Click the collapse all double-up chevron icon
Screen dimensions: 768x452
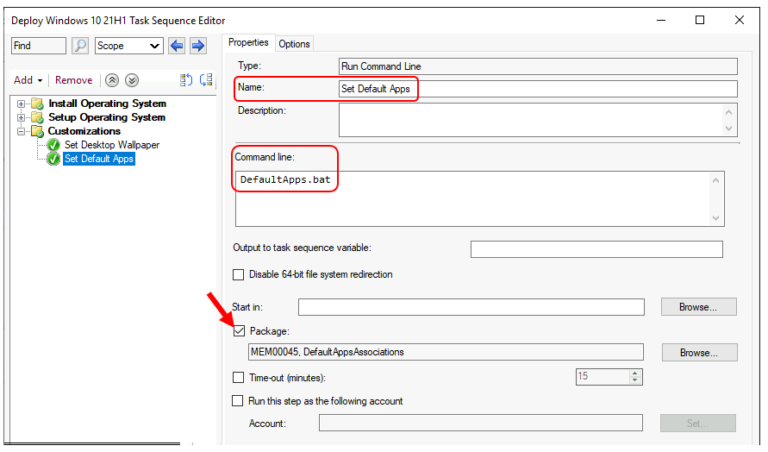[x=113, y=80]
